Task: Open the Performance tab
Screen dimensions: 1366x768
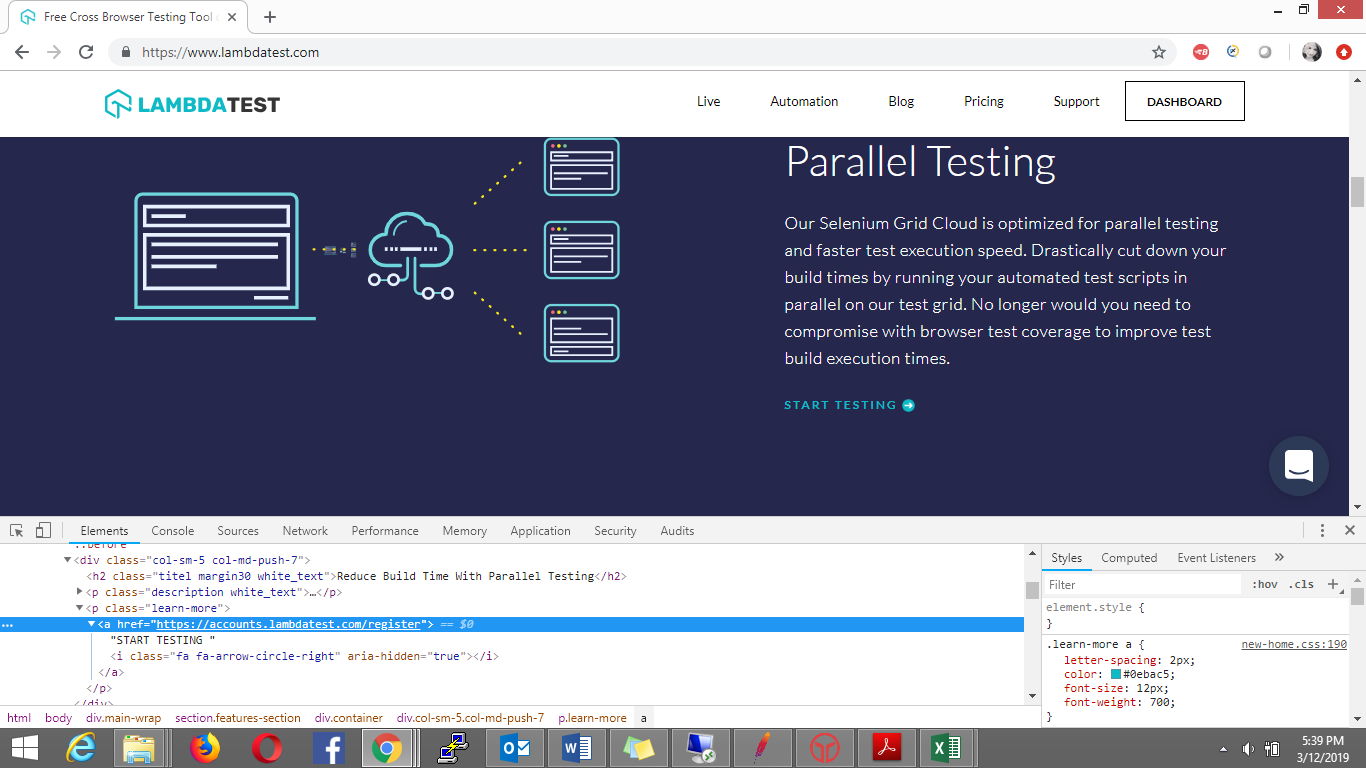Action: [385, 531]
